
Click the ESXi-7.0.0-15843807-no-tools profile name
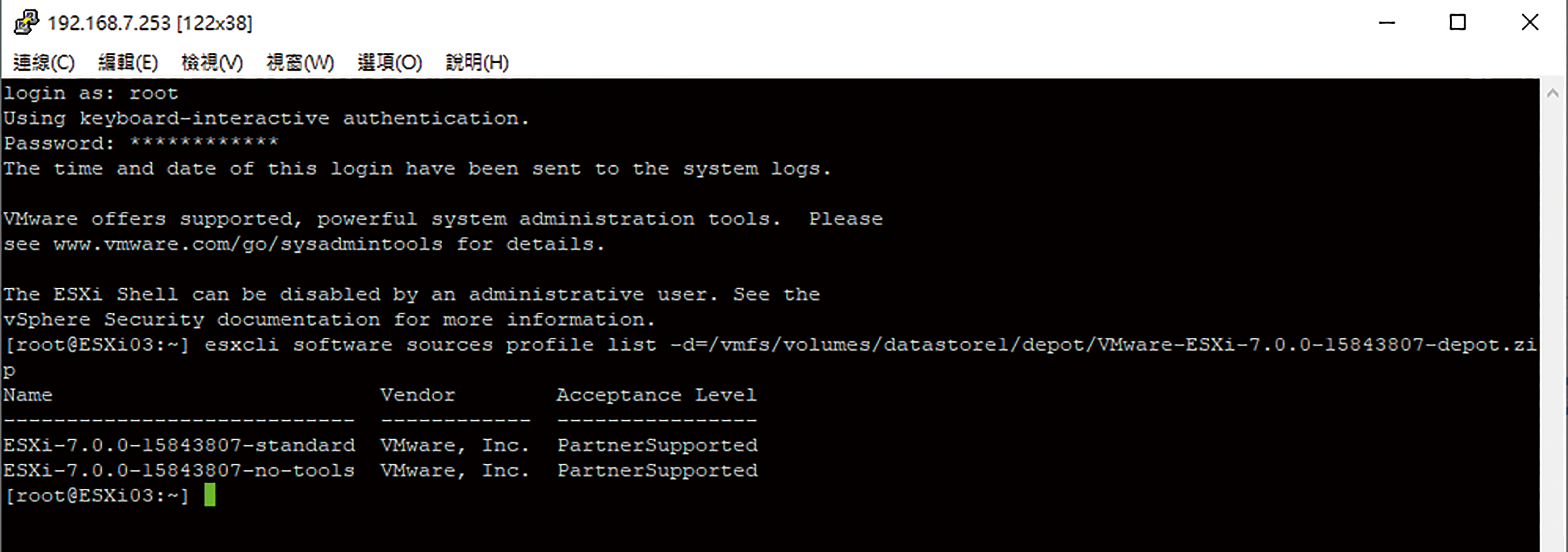[x=179, y=470]
